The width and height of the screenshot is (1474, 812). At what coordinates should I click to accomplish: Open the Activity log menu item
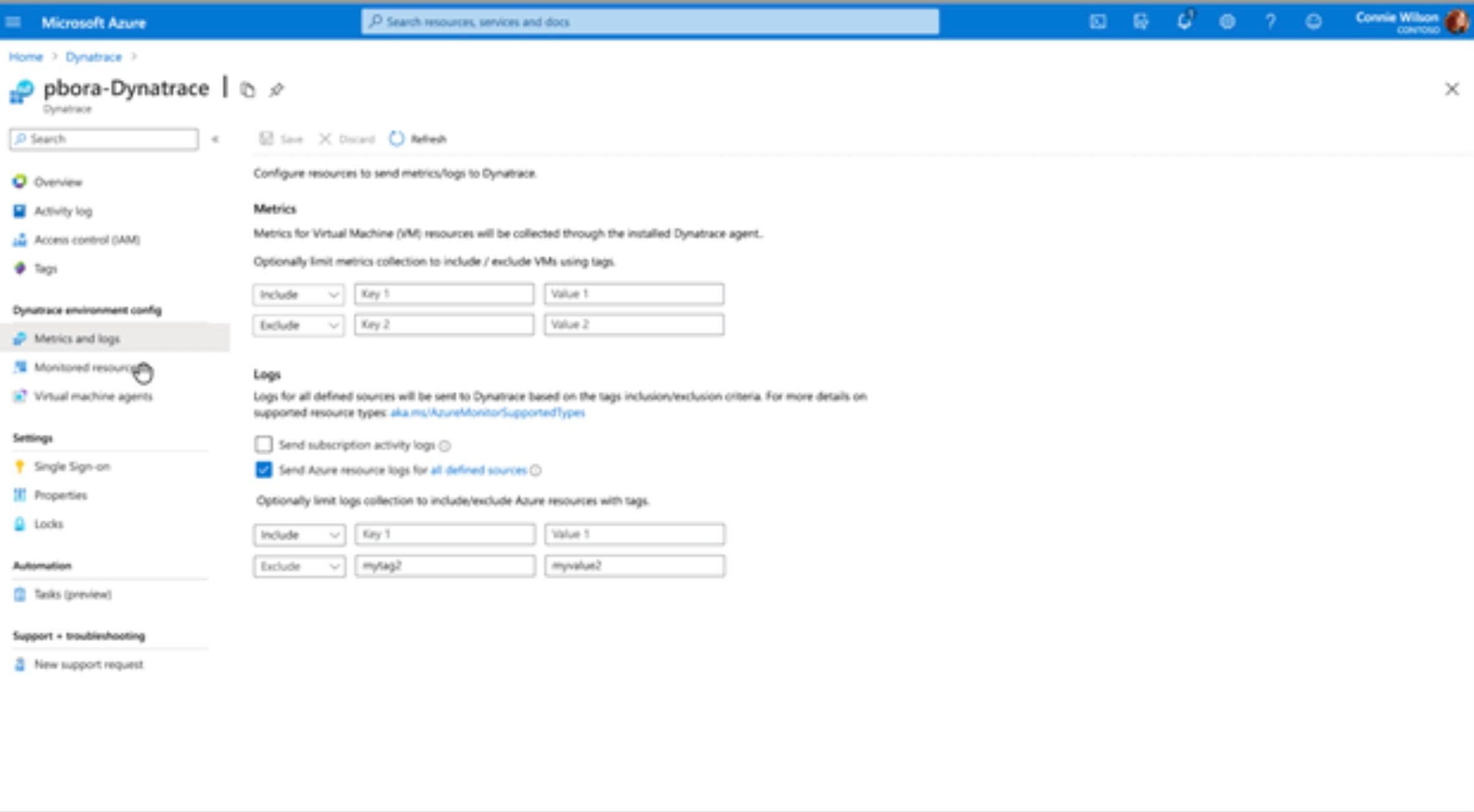pos(63,211)
